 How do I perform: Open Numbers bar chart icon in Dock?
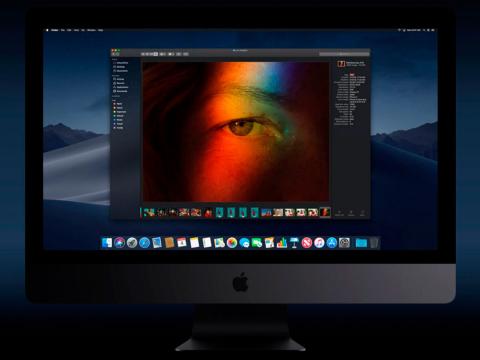click(x=282, y=243)
